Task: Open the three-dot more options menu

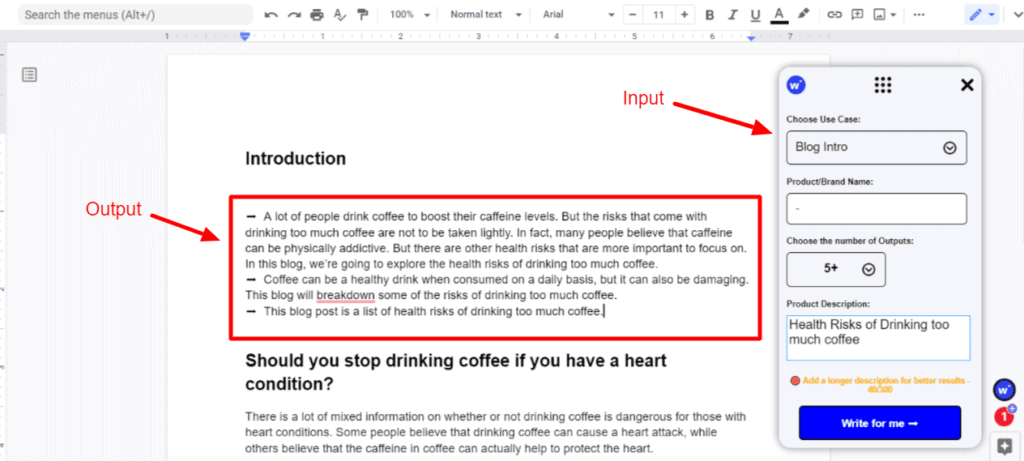Action: pyautogui.click(x=919, y=15)
